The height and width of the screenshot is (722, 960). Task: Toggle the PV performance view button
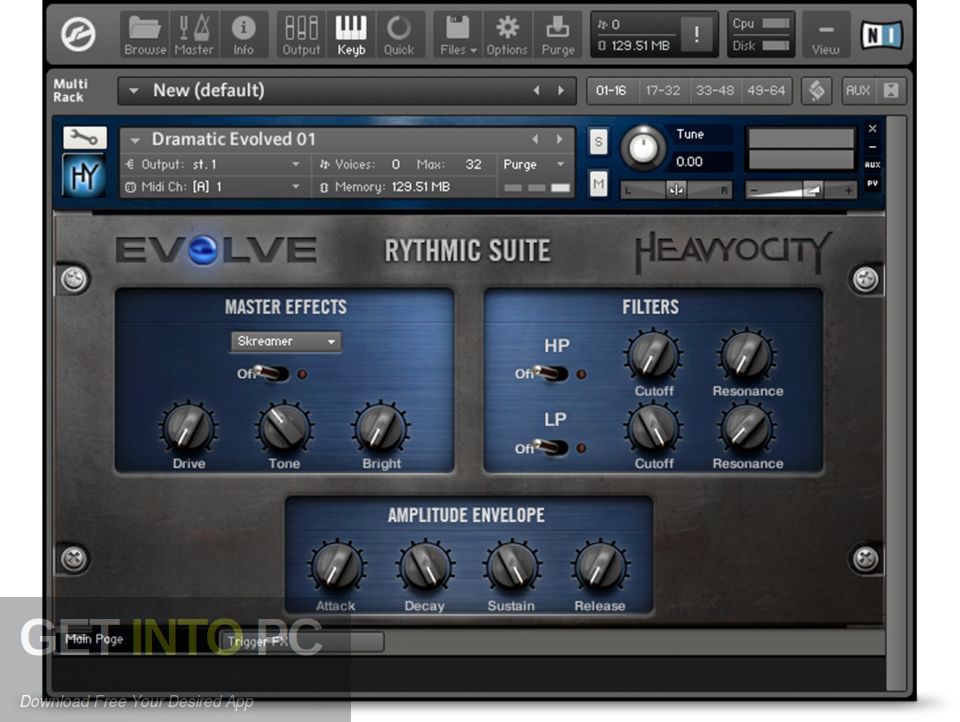pos(872,183)
